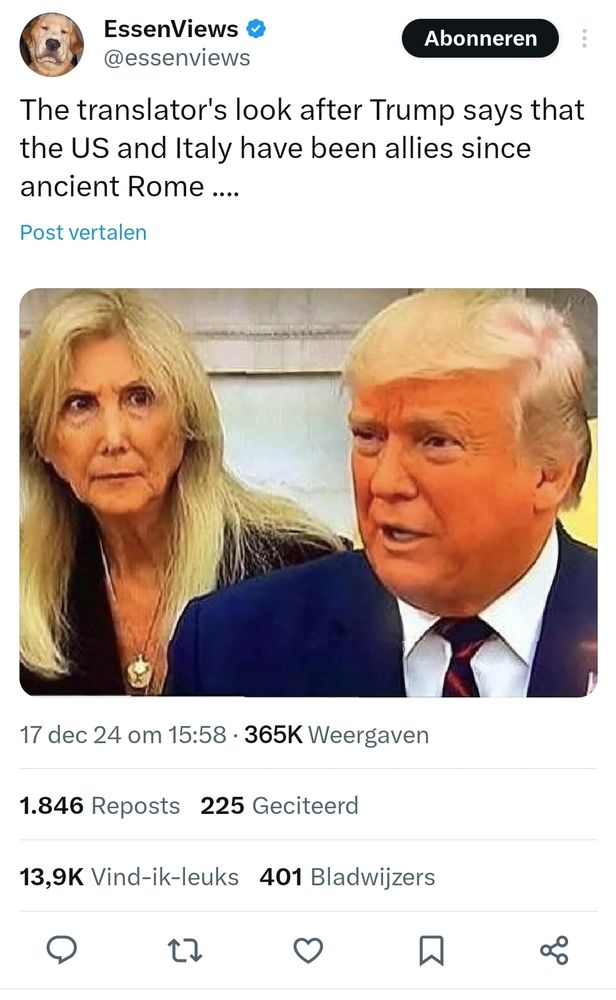This screenshot has width=616, height=1000.
Task: Show the 13,9K Vind-ik-leuks list
Action: pyautogui.click(x=129, y=877)
